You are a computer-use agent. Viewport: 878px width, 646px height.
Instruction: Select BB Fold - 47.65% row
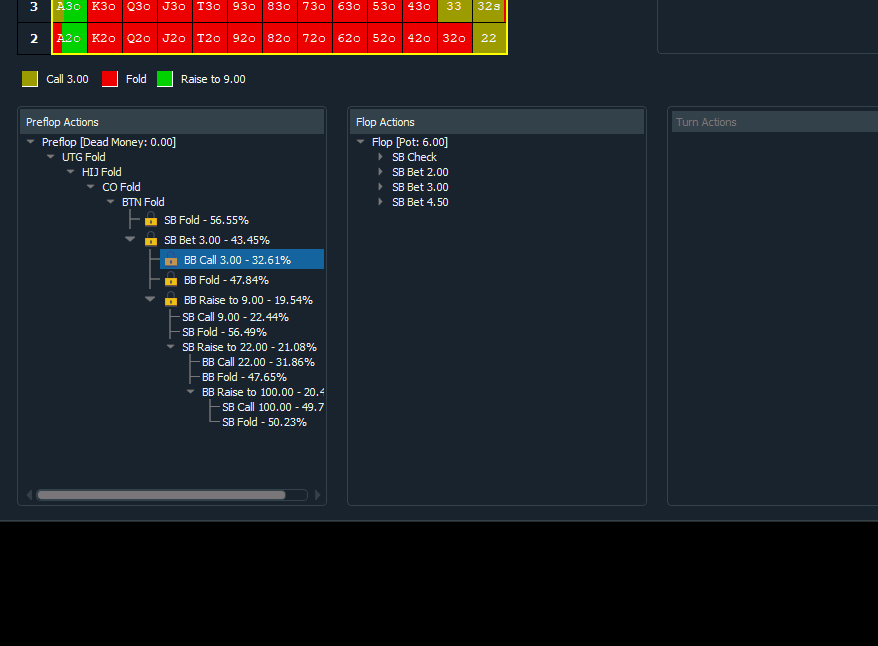244,377
